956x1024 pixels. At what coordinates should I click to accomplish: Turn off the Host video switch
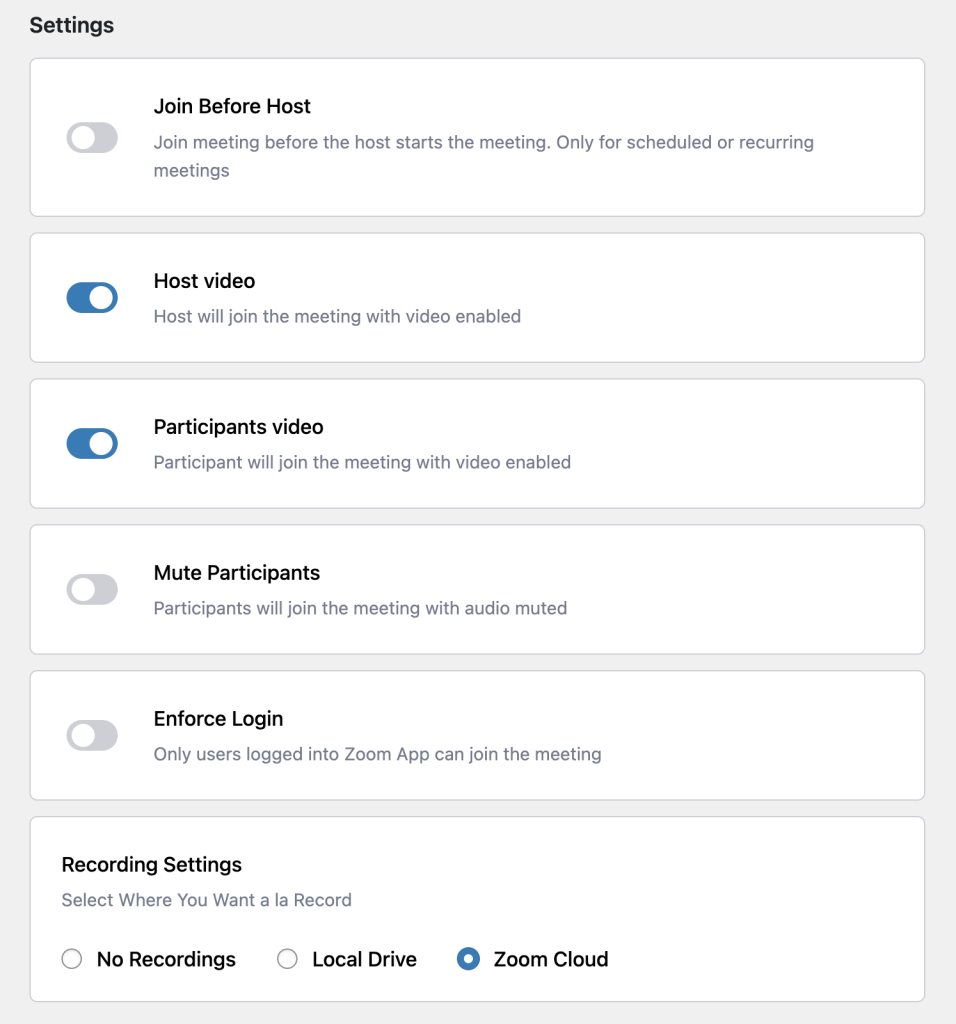pyautogui.click(x=92, y=298)
